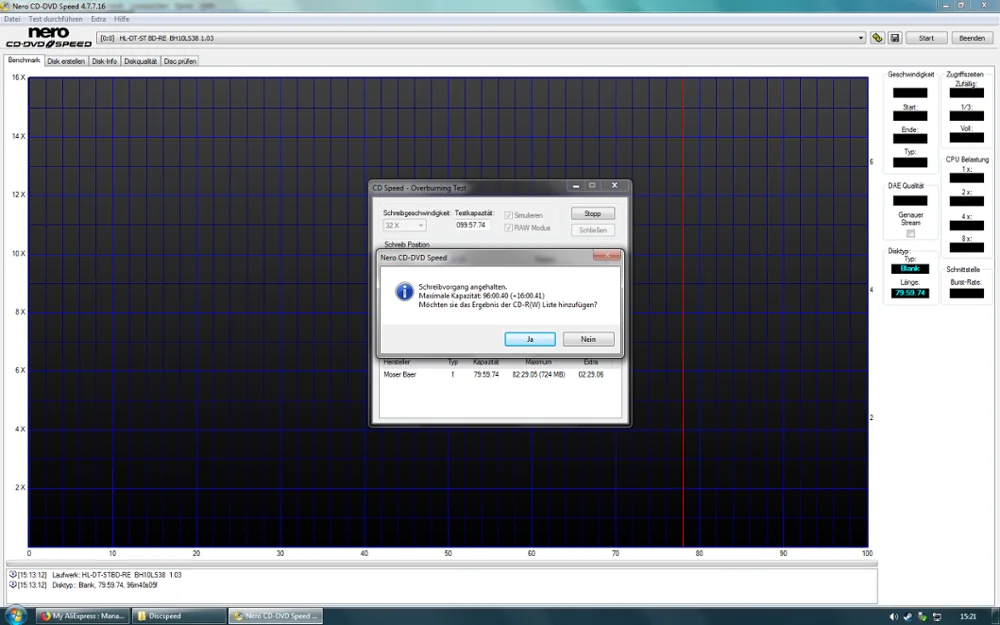This screenshot has width=1000, height=625.
Task: Click the Moser Baer entry in the results list
Action: 400,375
